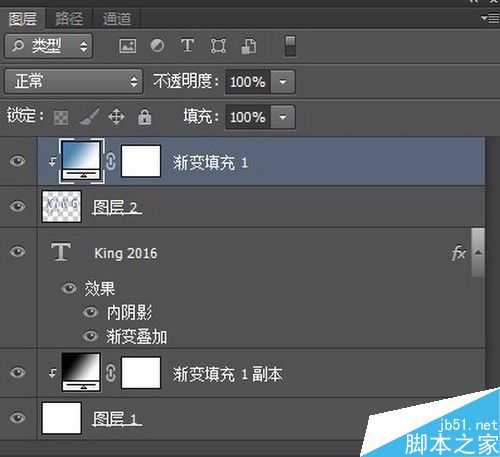Open the panel flyout menu icon
This screenshot has width=500, height=457.
click(490, 18)
